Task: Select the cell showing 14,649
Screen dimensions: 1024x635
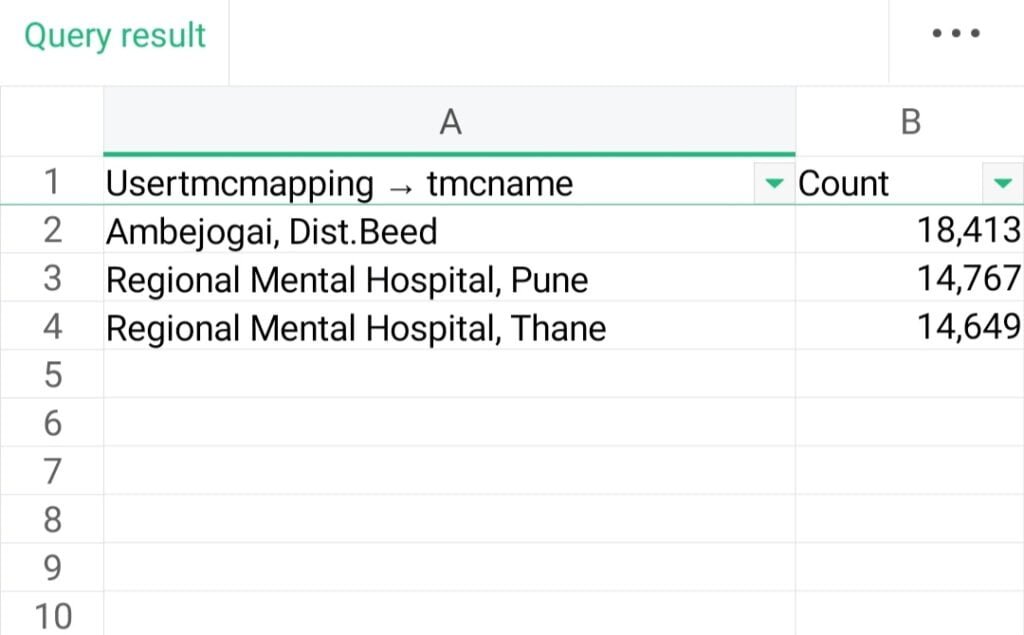Action: click(910, 326)
